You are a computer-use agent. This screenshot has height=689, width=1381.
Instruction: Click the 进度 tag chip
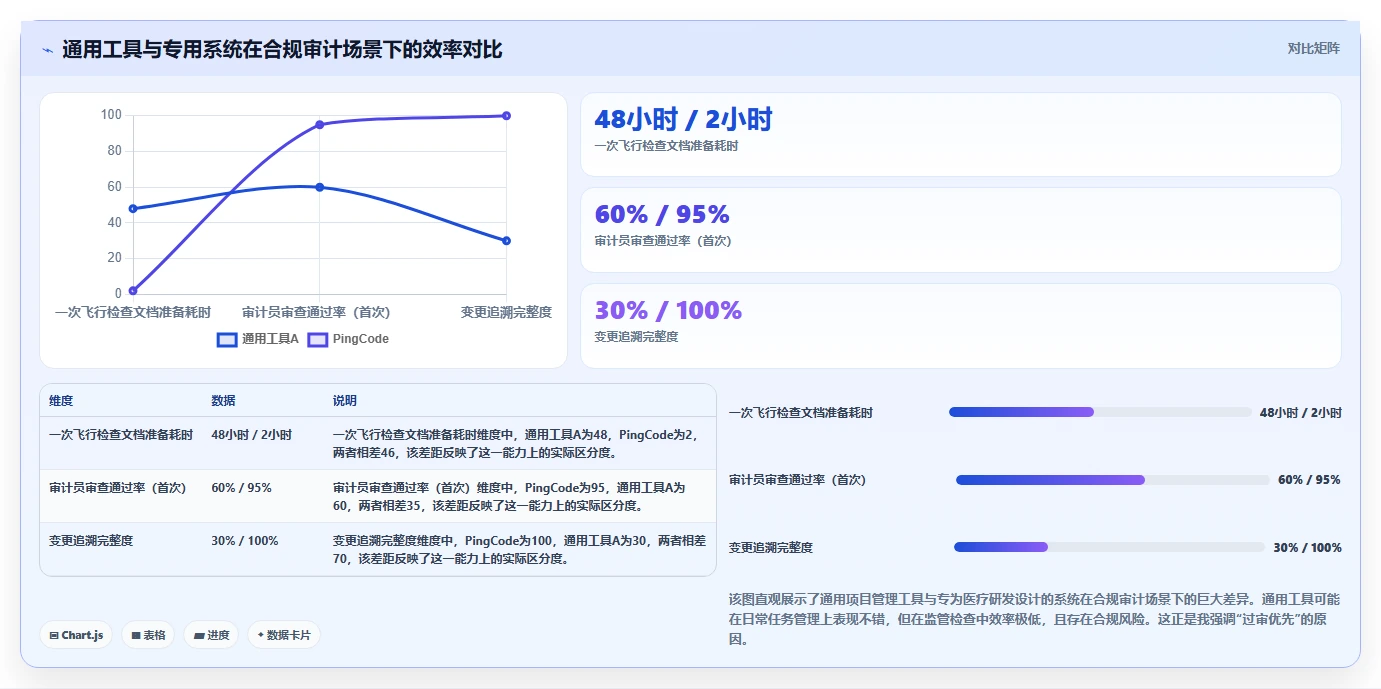(211, 635)
